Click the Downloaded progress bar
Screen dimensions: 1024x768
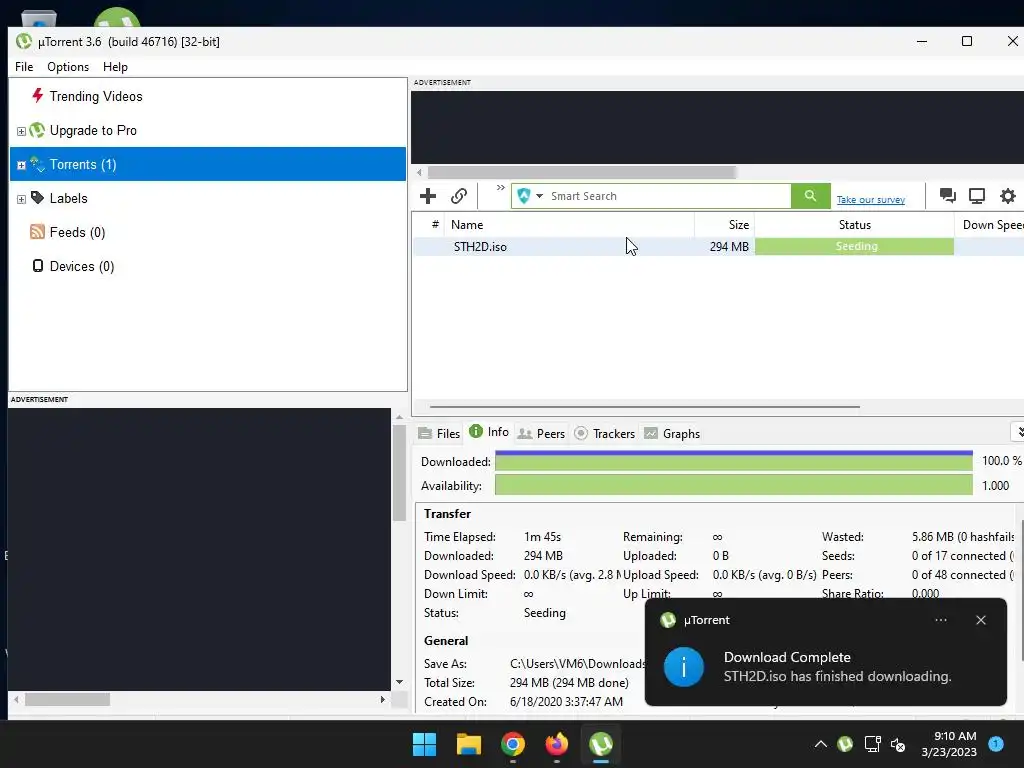click(733, 460)
